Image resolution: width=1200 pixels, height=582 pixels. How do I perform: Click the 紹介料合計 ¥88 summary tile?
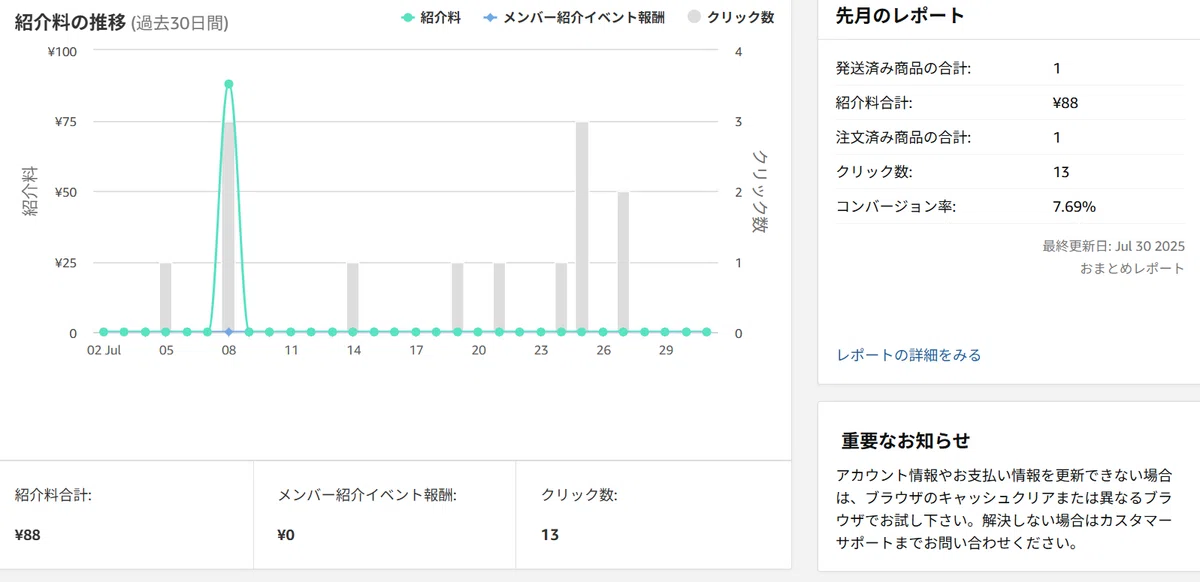[127, 515]
